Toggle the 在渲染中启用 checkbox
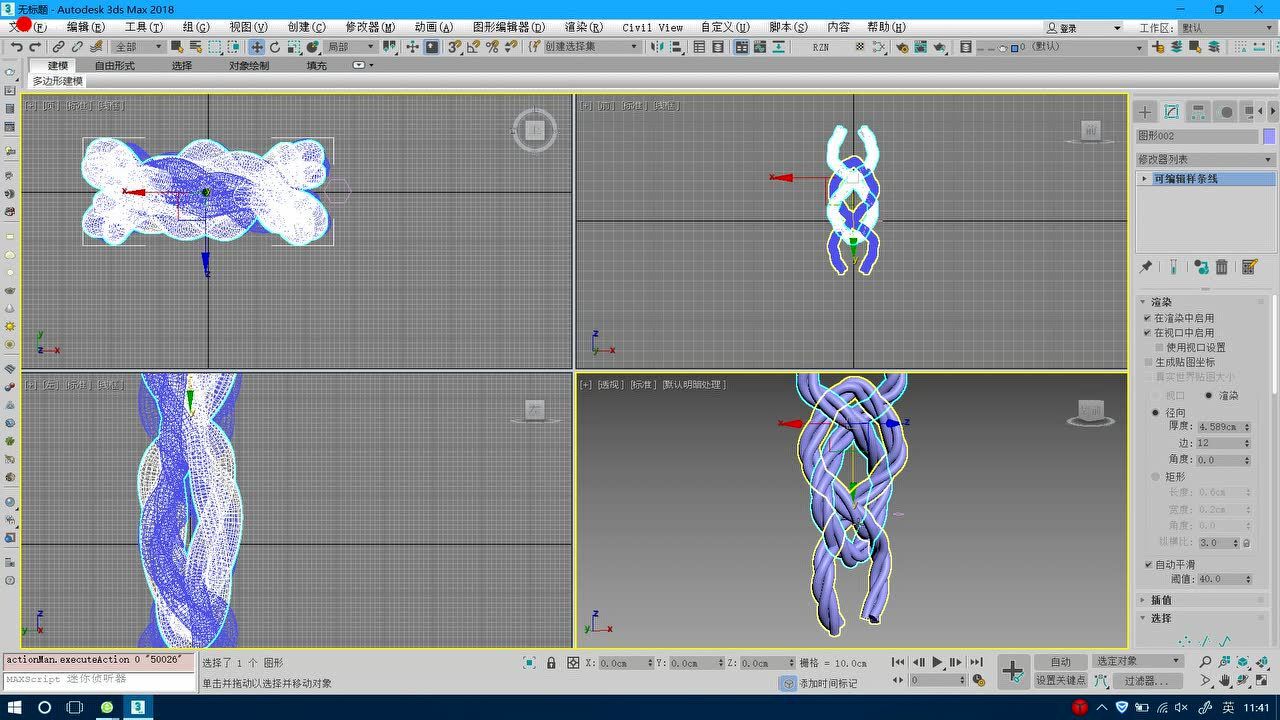The image size is (1280, 720). 1148,318
